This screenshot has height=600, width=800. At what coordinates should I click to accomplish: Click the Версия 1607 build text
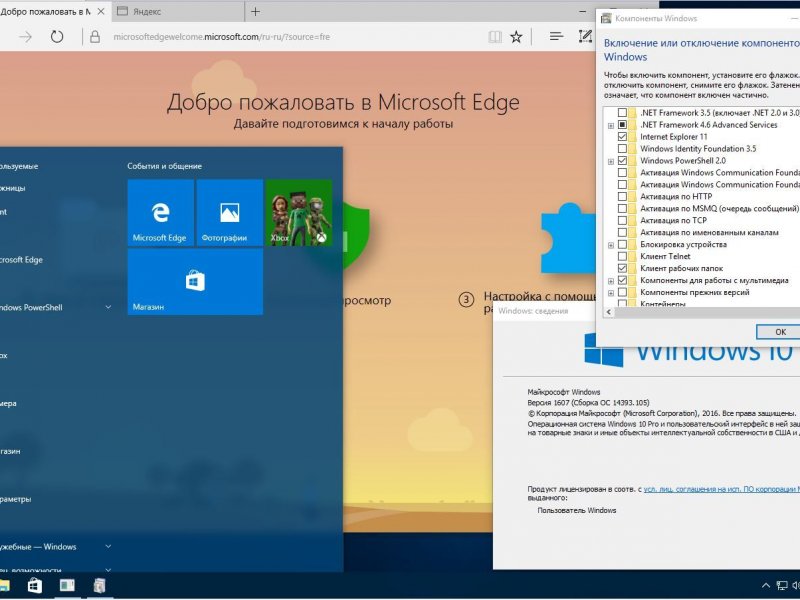click(x=588, y=403)
